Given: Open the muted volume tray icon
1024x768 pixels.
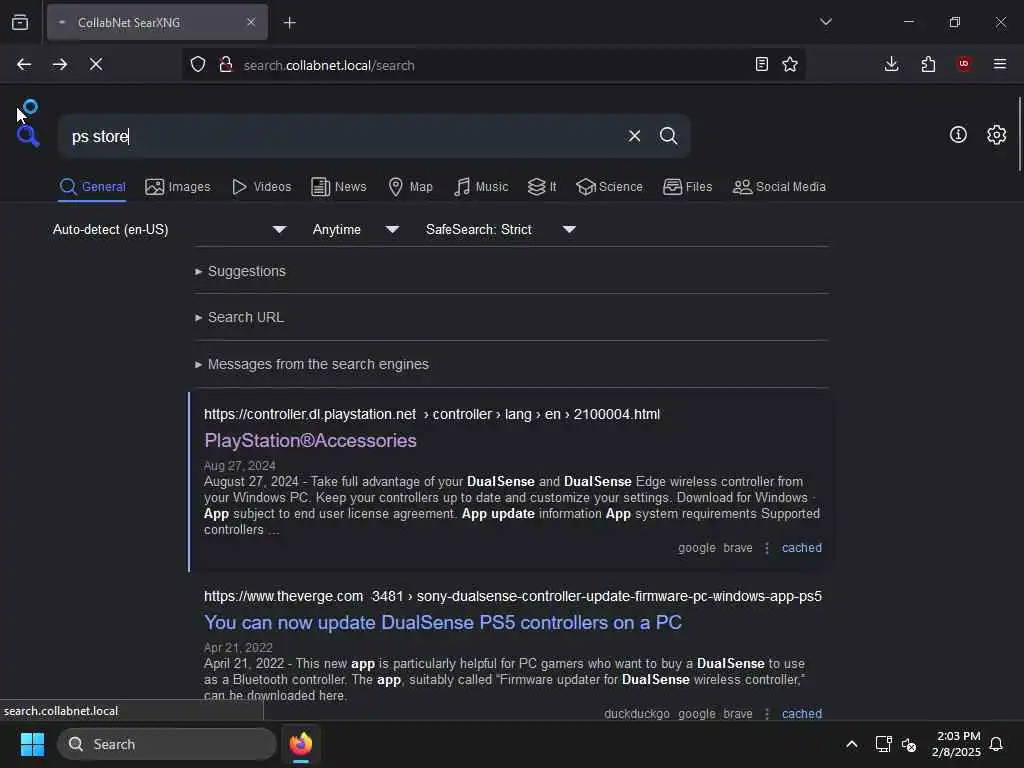Looking at the screenshot, I should pos(908,744).
